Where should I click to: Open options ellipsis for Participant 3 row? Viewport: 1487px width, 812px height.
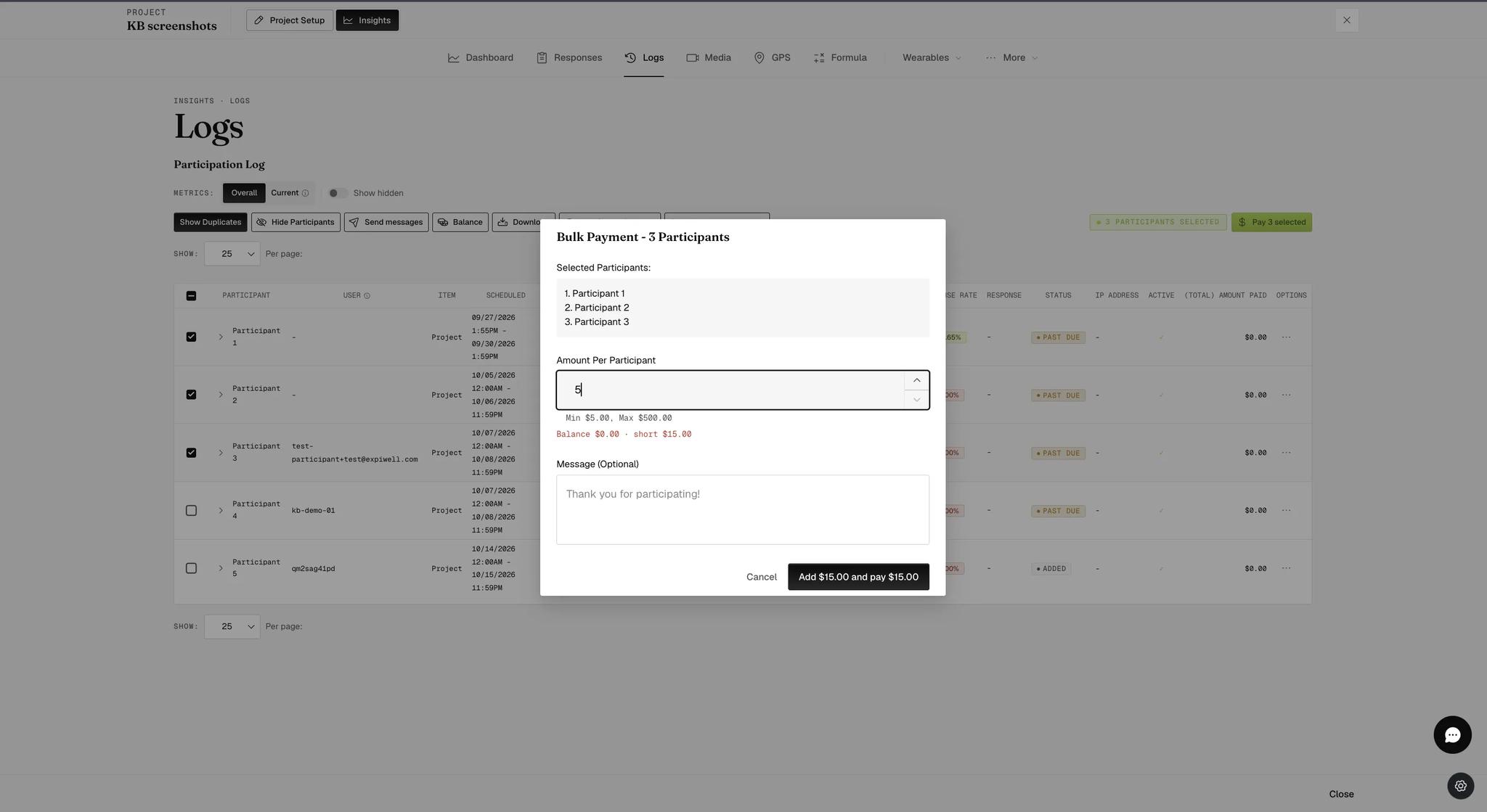(1286, 453)
